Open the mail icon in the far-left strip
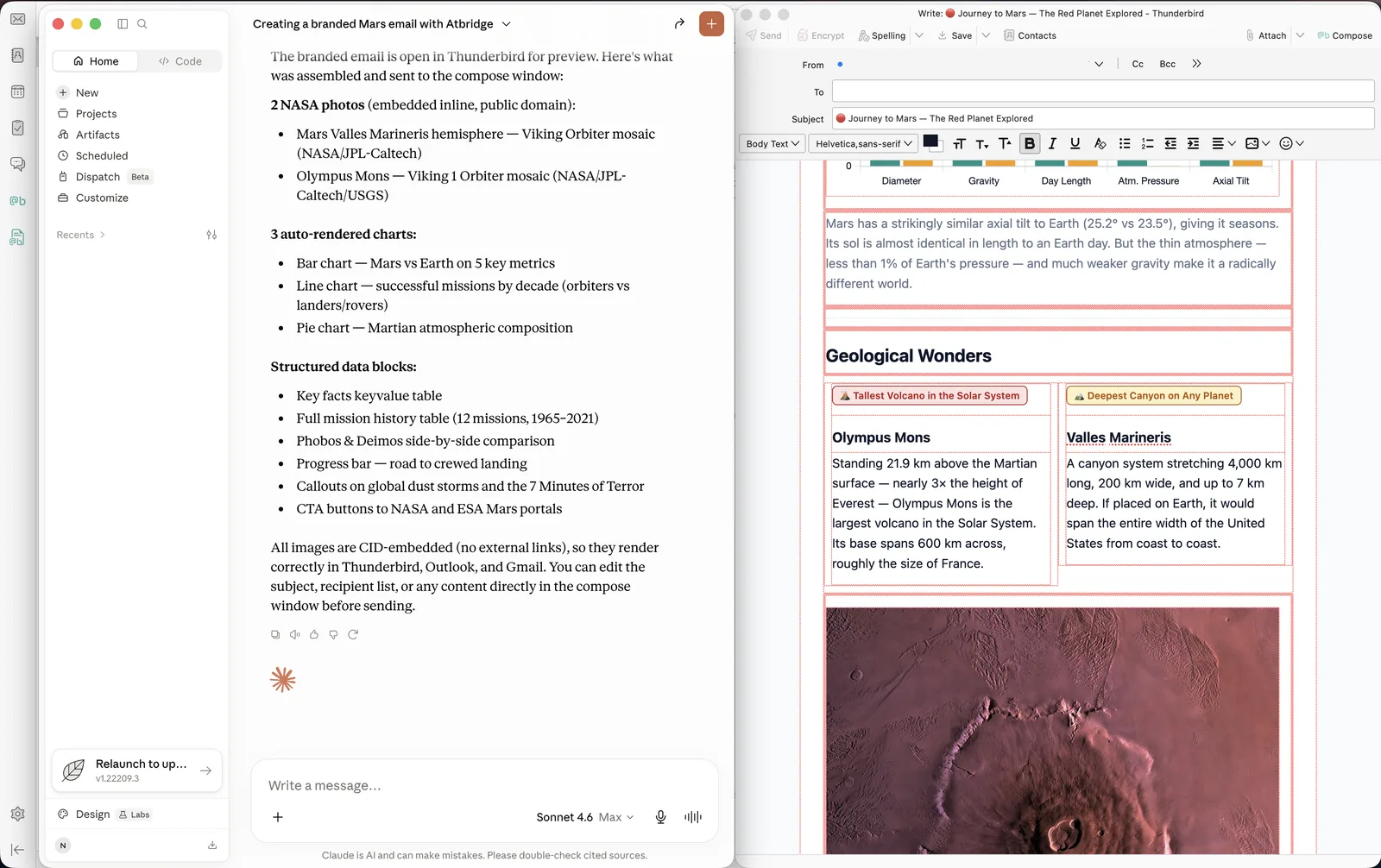Screen dimensions: 1381x868 tap(17, 19)
